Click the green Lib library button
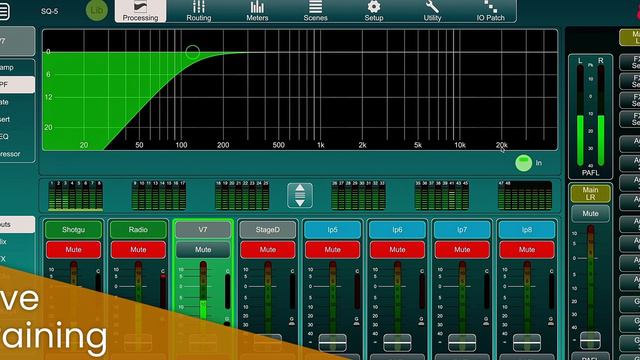640x360 pixels. [97, 10]
